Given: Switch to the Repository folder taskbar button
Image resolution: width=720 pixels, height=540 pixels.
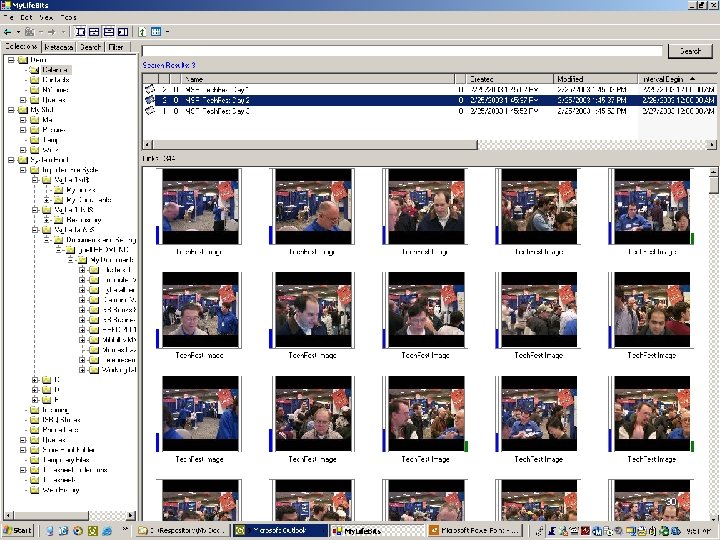Looking at the screenshot, I should tap(183, 531).
